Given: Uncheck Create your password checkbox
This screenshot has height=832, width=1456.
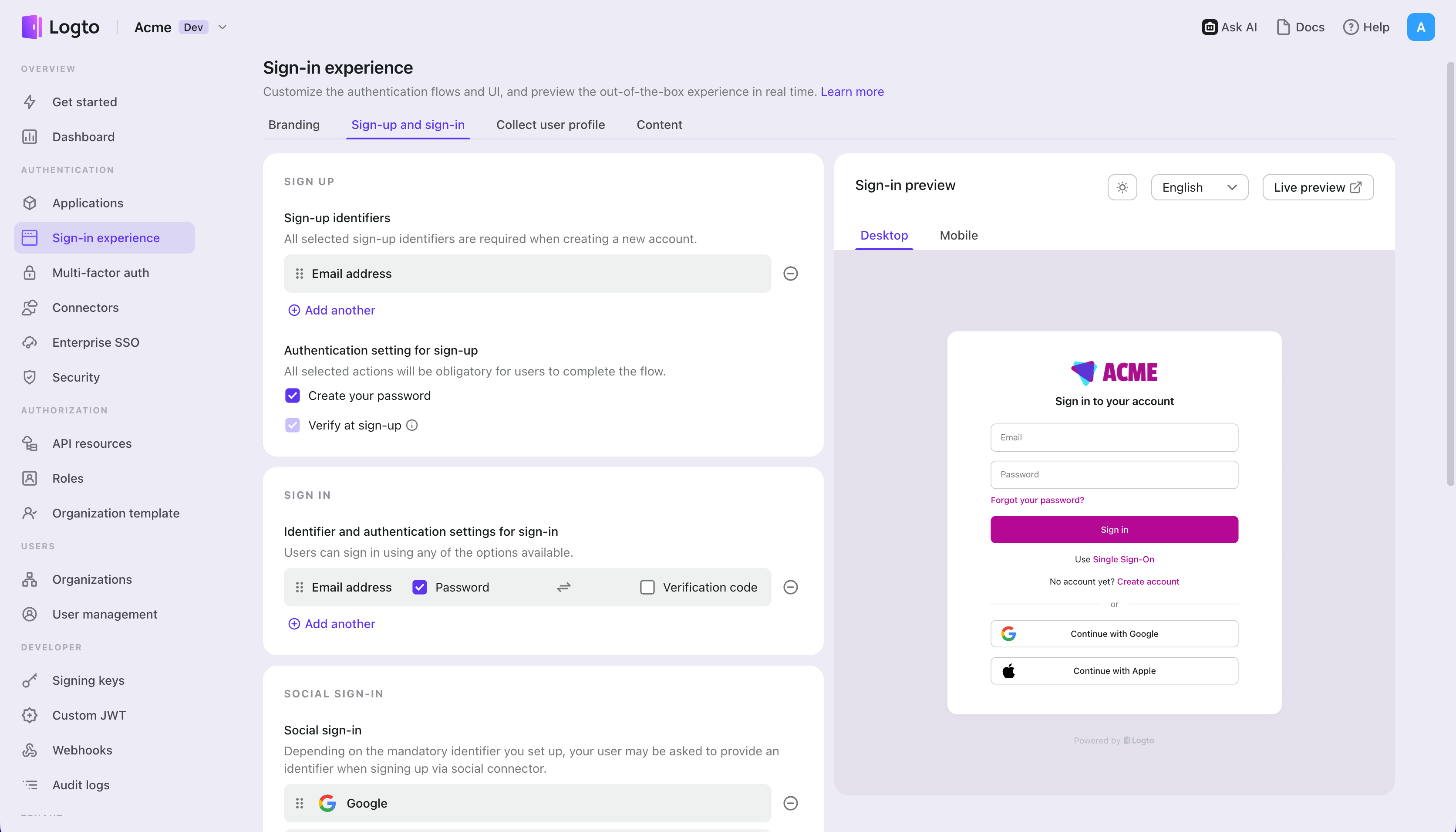Looking at the screenshot, I should (x=292, y=396).
